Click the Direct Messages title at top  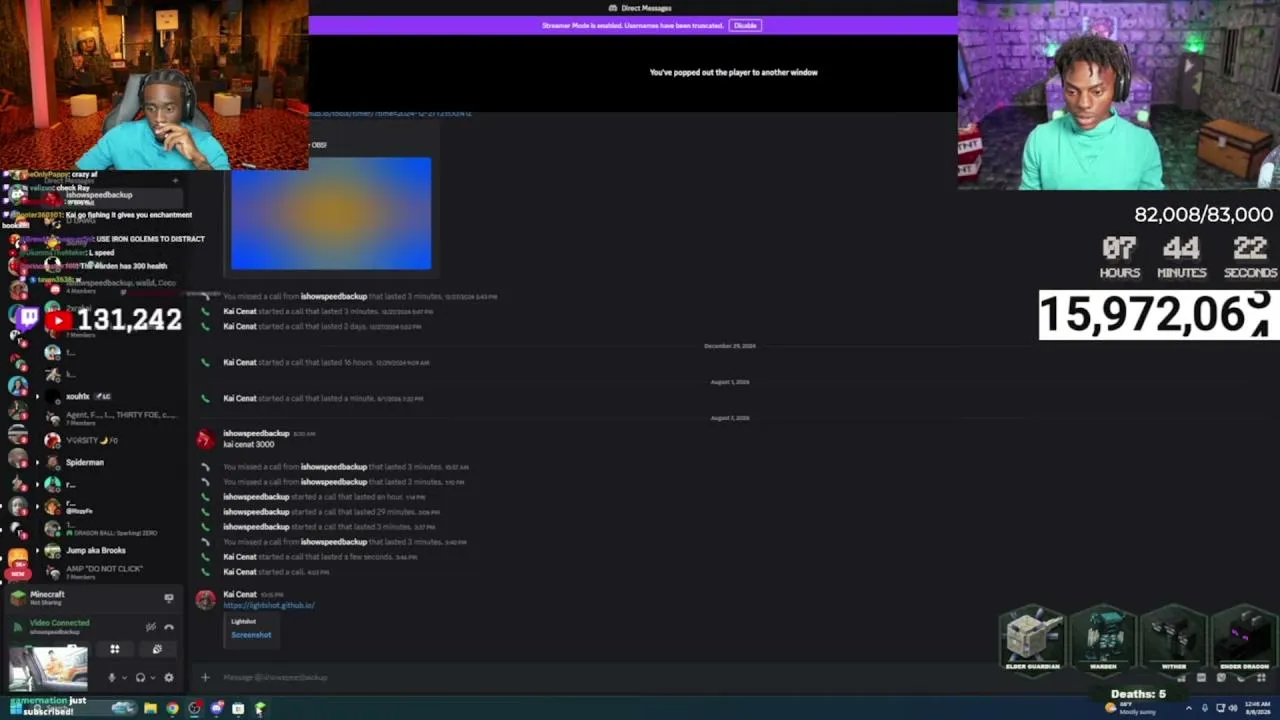point(646,8)
